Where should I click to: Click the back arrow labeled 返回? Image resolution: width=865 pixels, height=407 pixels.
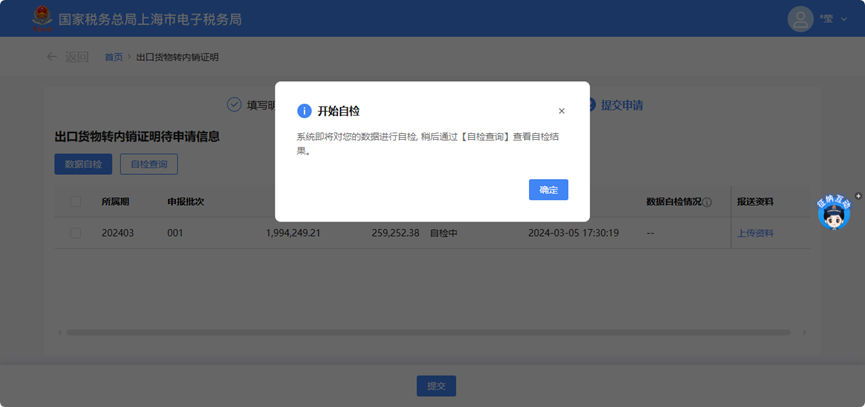[67, 57]
